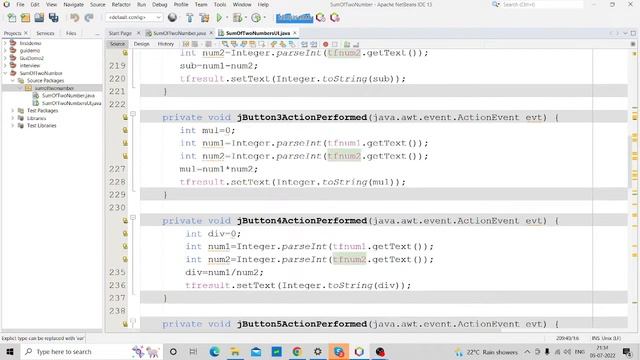This screenshot has width=640, height=360.
Task: Open the Mail app from the taskbar
Action: (256, 352)
